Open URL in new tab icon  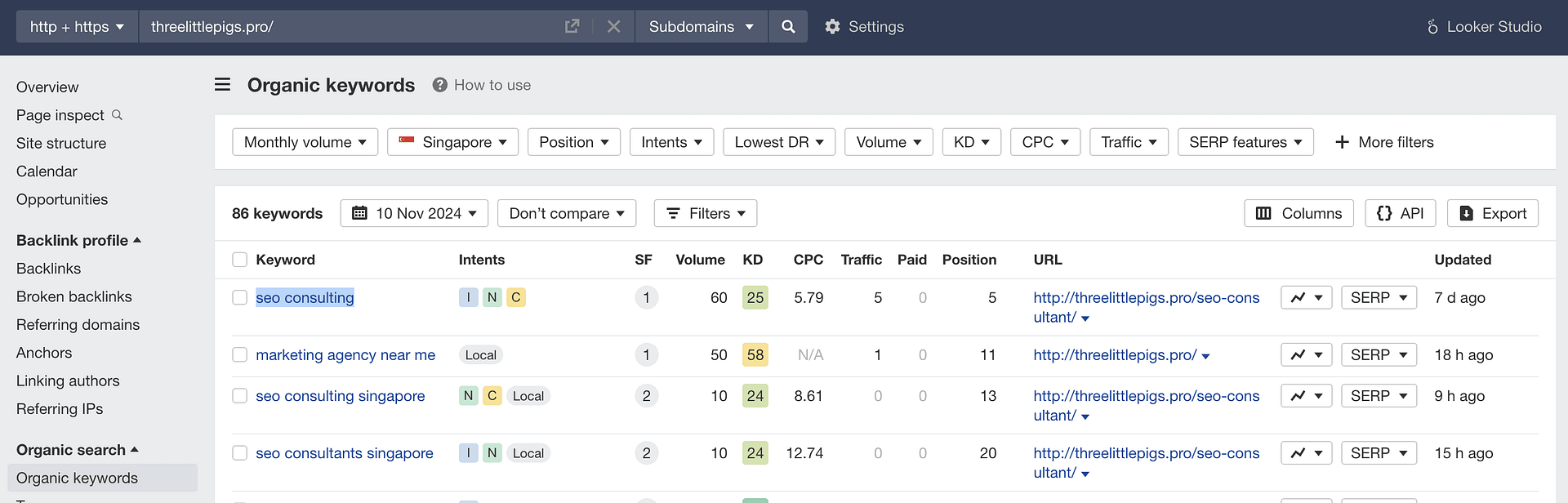click(x=572, y=27)
